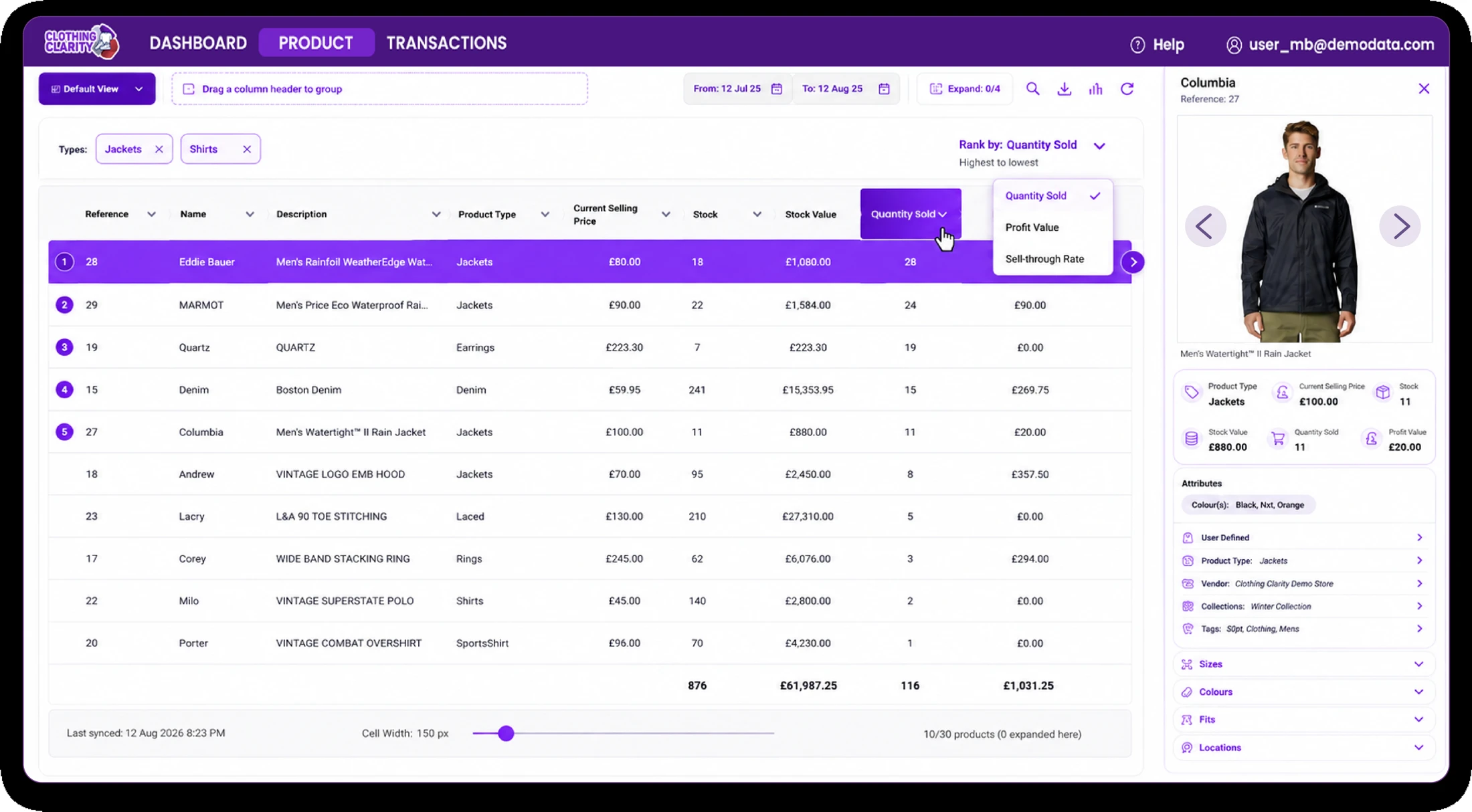The image size is (1472, 812).
Task: Show previous product image with left arrow
Action: click(x=1205, y=226)
